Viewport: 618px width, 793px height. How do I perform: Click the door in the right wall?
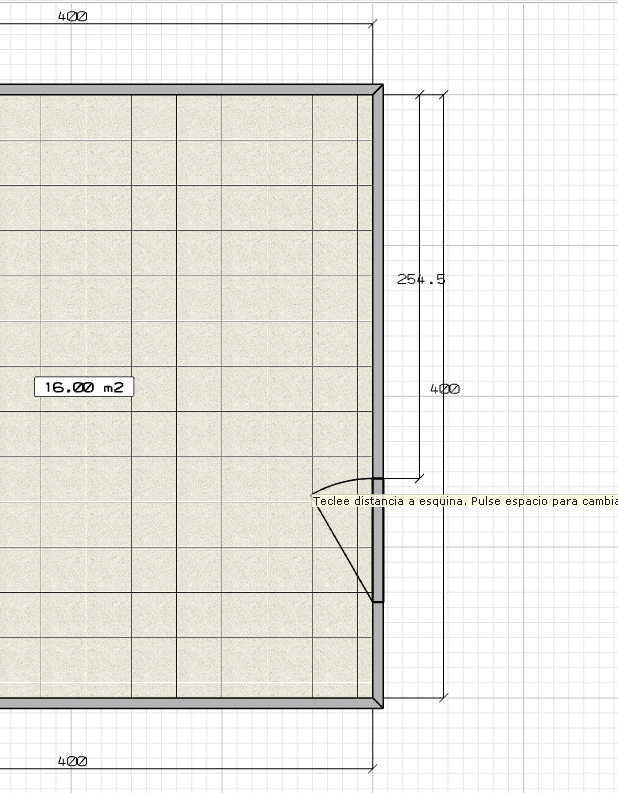378,540
